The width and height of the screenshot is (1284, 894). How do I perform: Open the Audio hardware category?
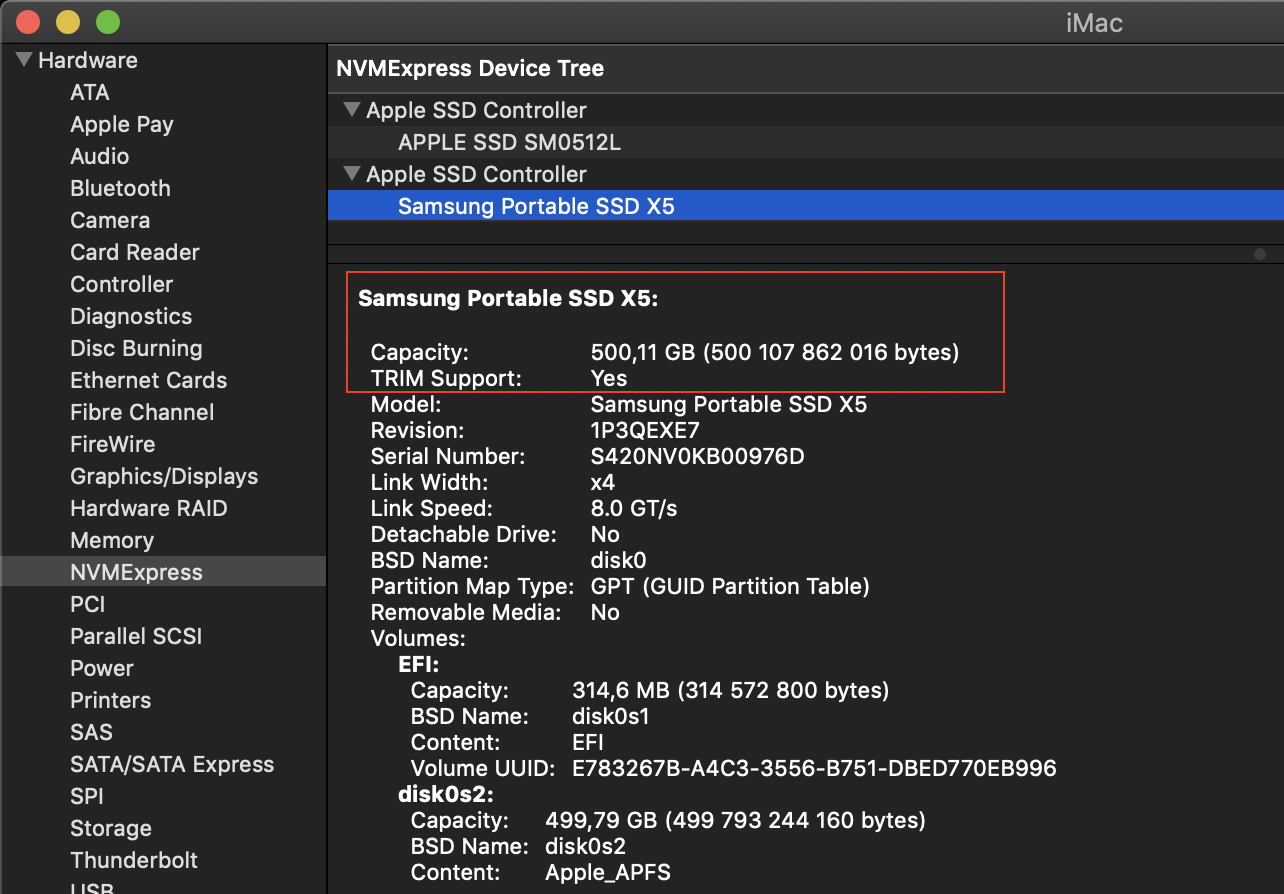(100, 156)
